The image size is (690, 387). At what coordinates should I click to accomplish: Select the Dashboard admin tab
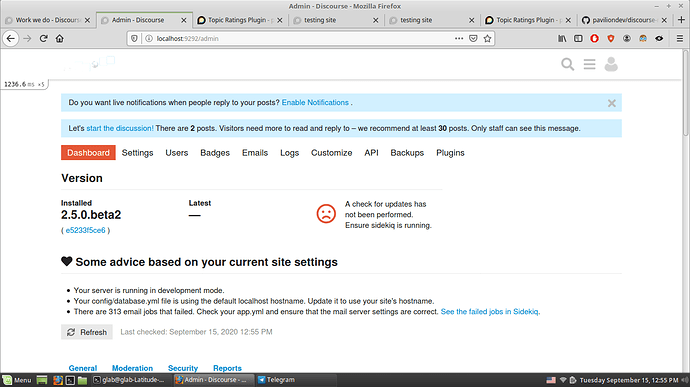[x=88, y=153]
